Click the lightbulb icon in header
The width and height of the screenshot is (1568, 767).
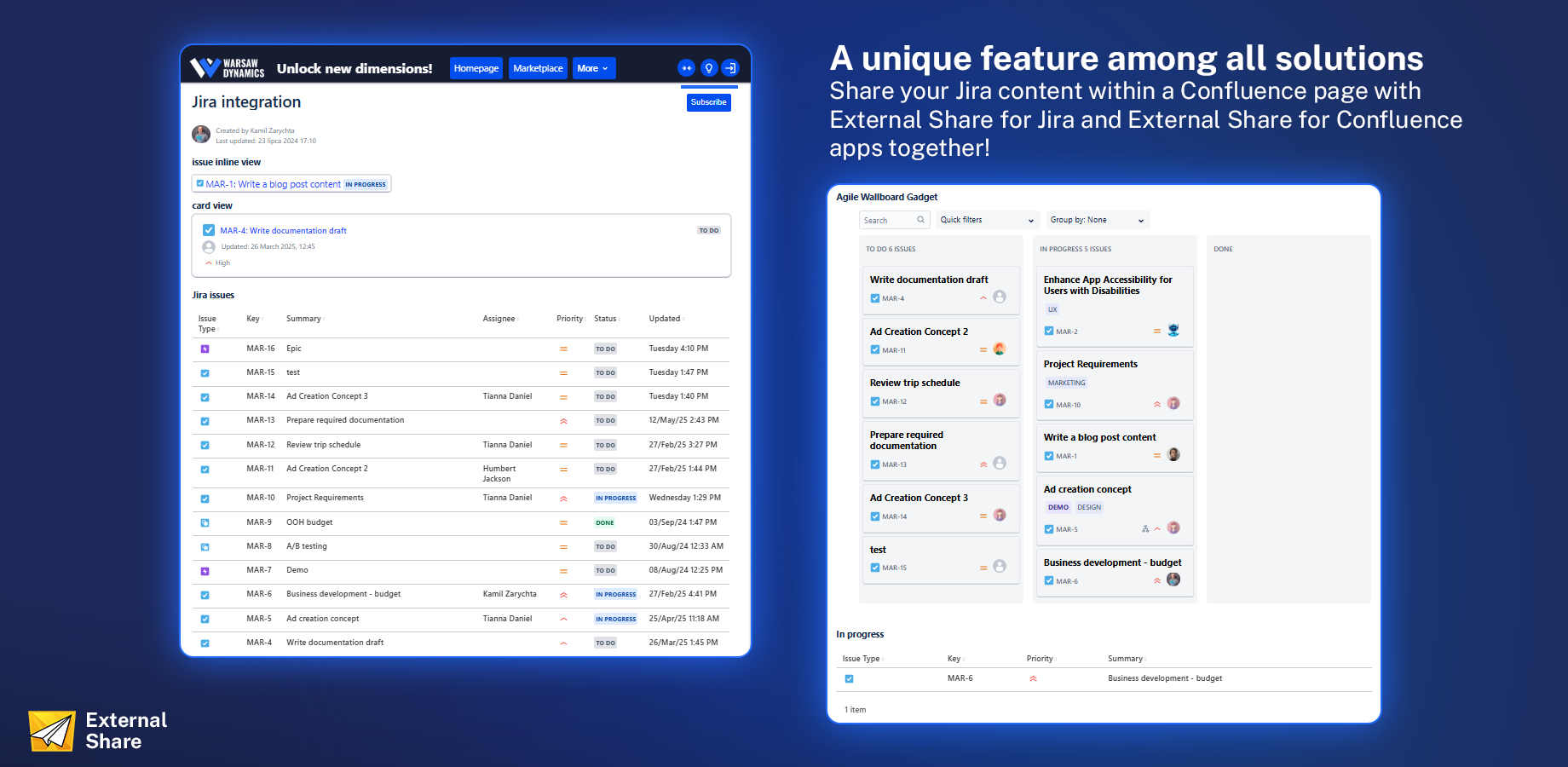[x=708, y=68]
